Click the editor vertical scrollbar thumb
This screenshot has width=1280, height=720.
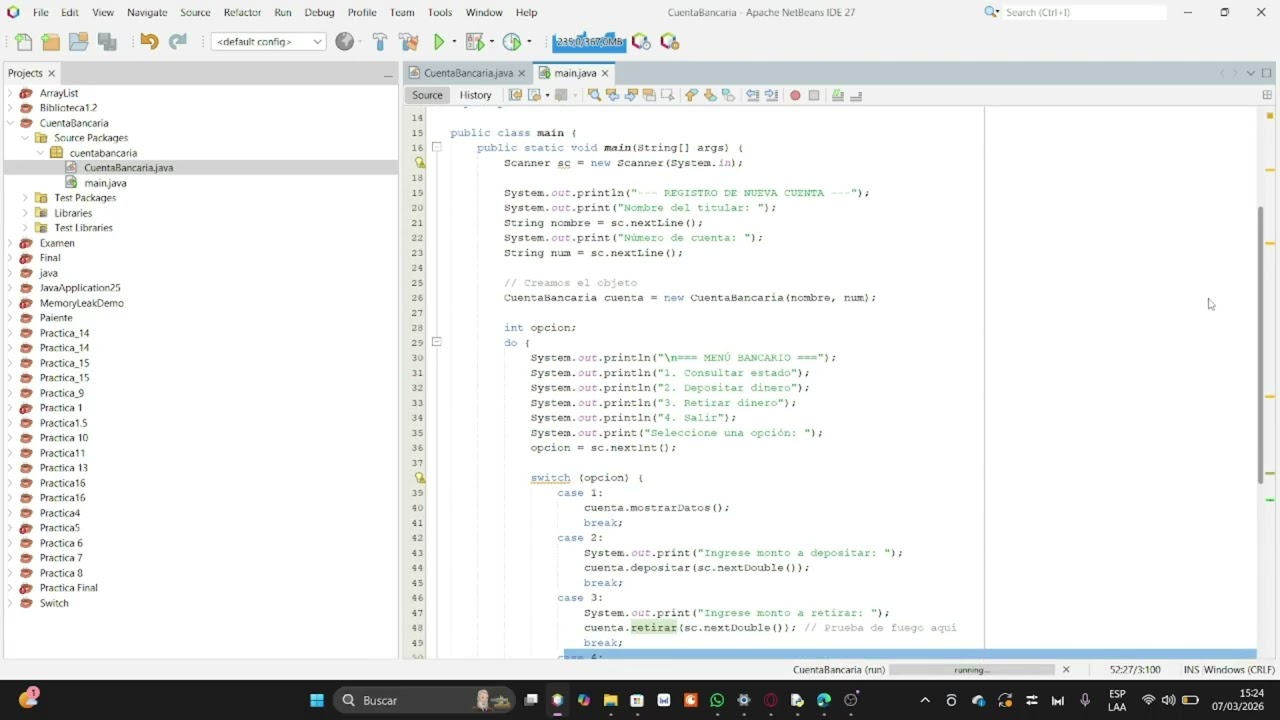[x=1260, y=345]
